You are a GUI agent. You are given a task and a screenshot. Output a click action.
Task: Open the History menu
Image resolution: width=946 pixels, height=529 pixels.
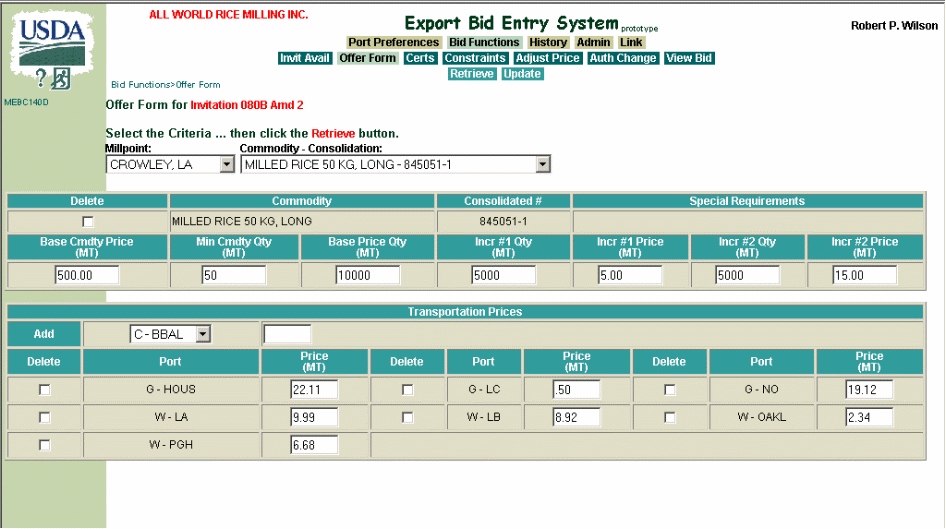548,42
